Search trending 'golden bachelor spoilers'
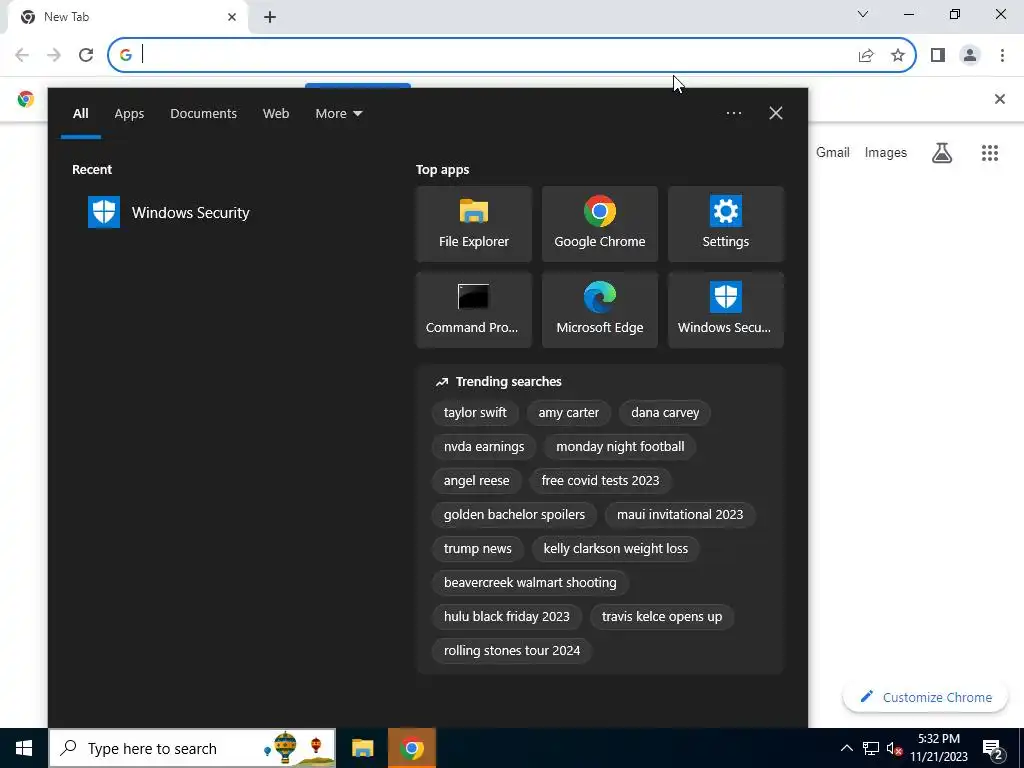Screen dimensions: 1024x768 (x=514, y=515)
